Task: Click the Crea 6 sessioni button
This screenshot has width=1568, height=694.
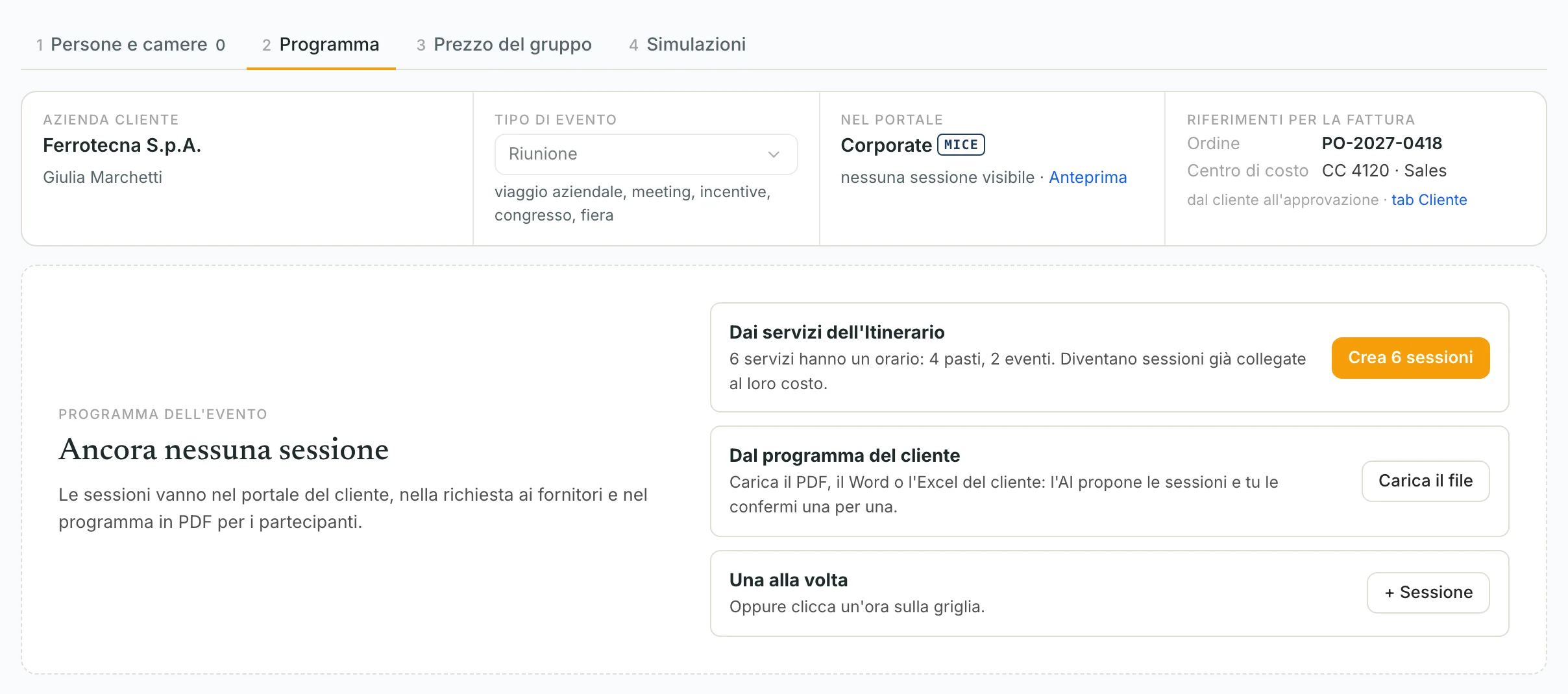Action: tap(1410, 357)
